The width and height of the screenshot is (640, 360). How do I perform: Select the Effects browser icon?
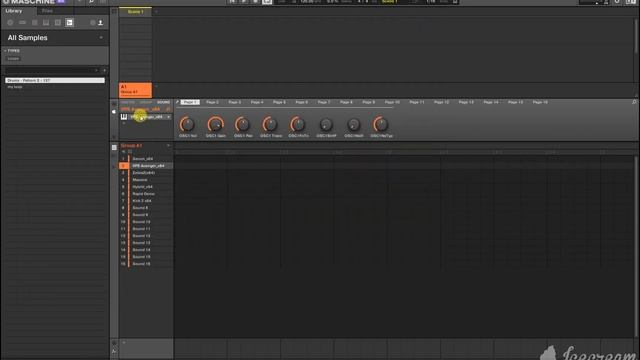[x=58, y=22]
